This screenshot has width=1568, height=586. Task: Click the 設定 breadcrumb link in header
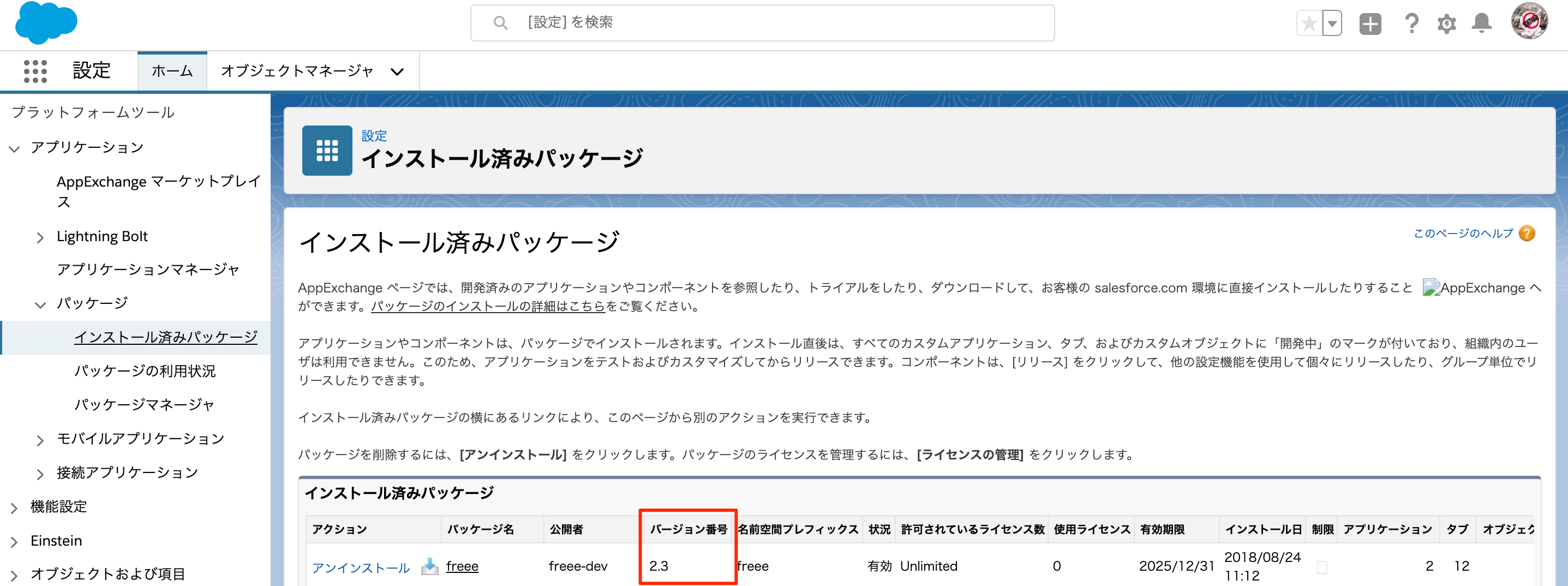pos(374,136)
